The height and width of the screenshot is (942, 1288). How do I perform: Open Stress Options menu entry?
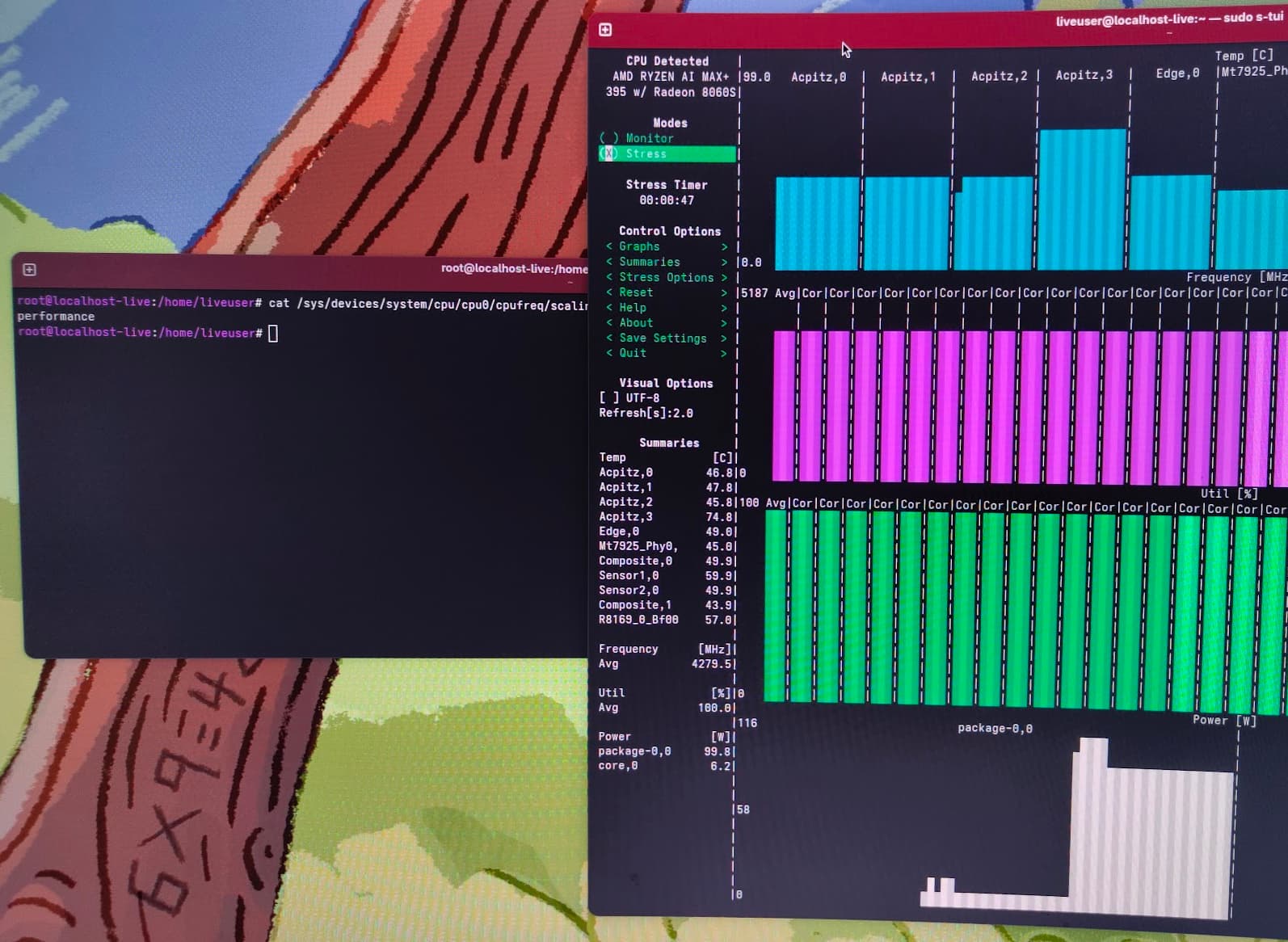pyautogui.click(x=667, y=277)
